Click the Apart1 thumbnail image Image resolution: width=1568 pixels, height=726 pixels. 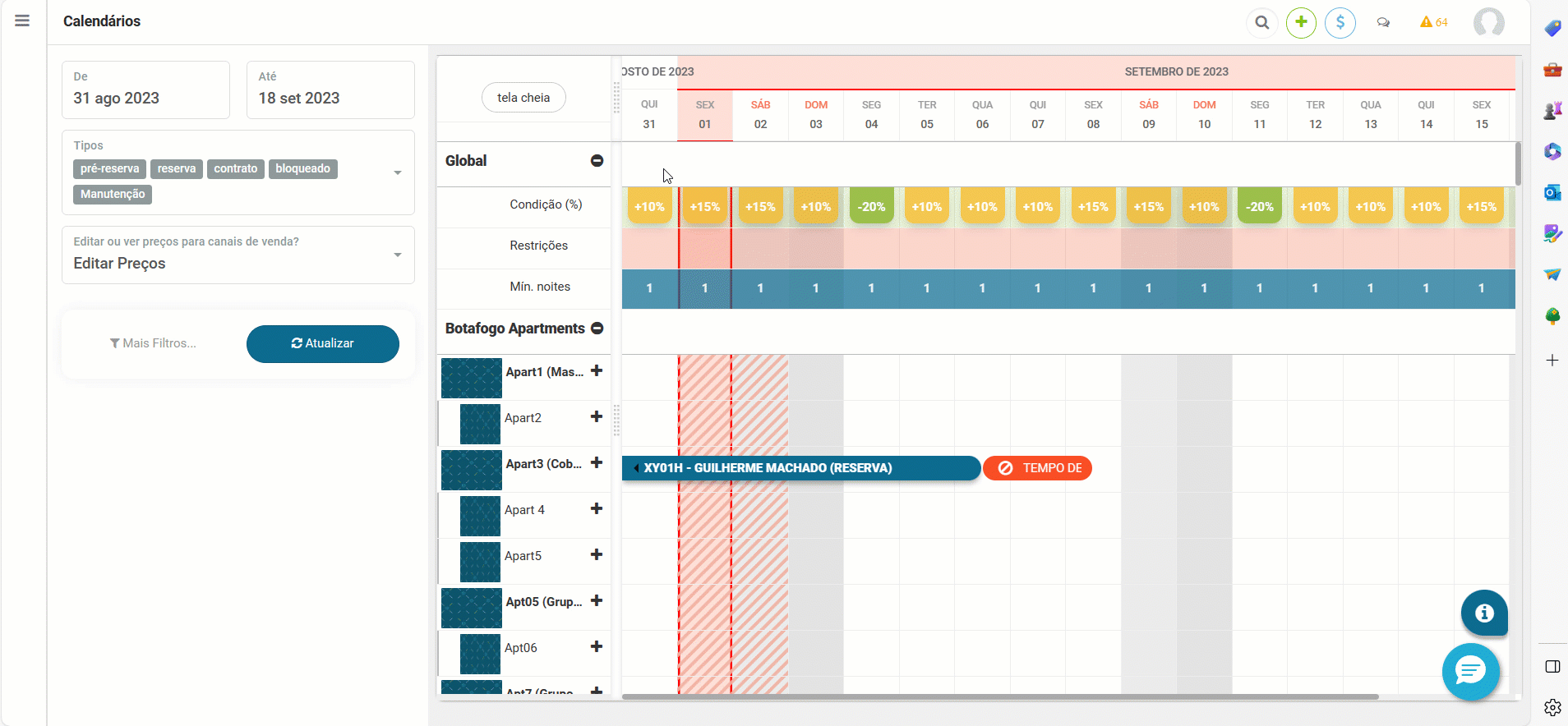point(472,378)
